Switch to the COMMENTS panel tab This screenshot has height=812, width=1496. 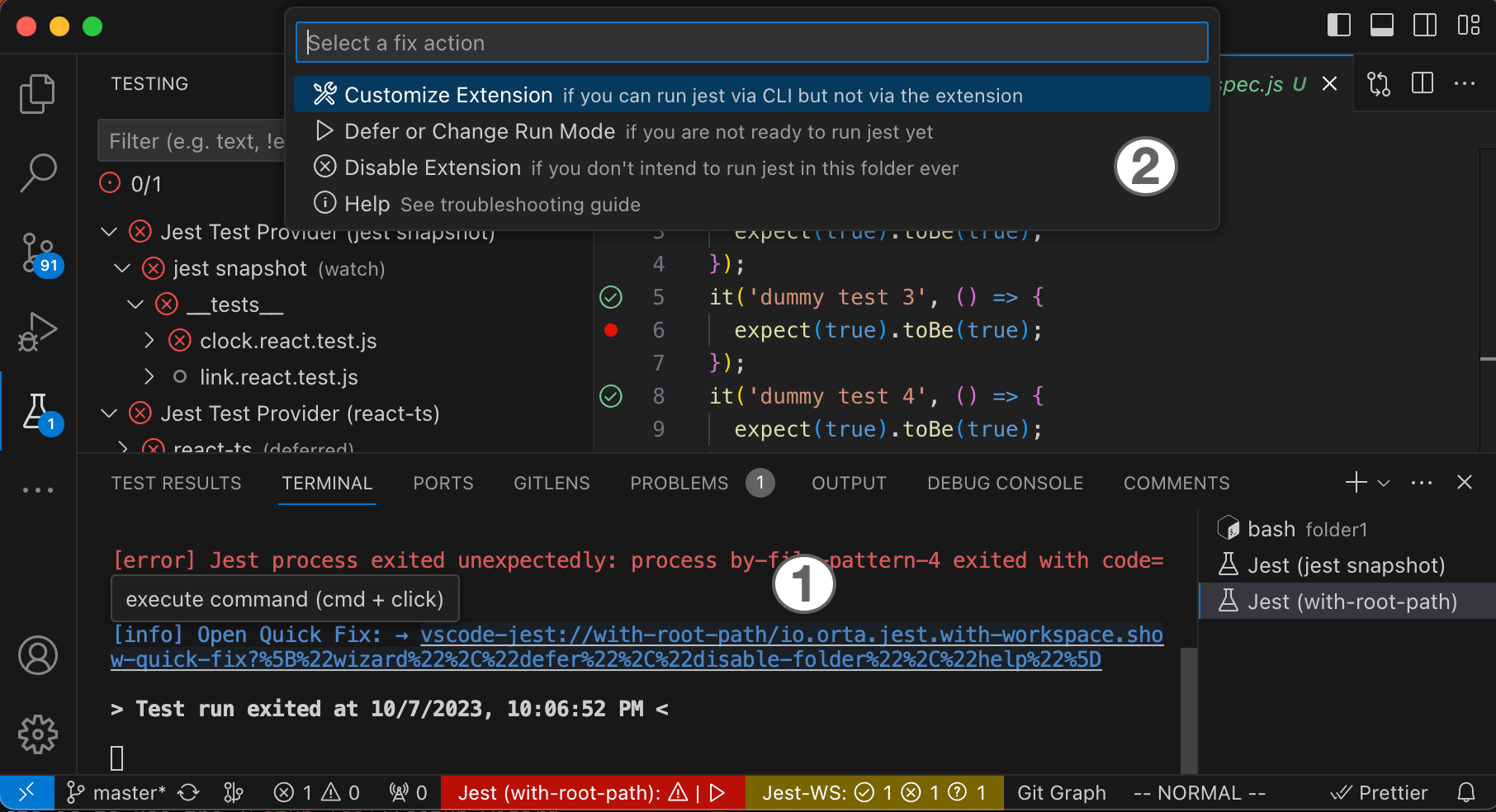[1176, 483]
